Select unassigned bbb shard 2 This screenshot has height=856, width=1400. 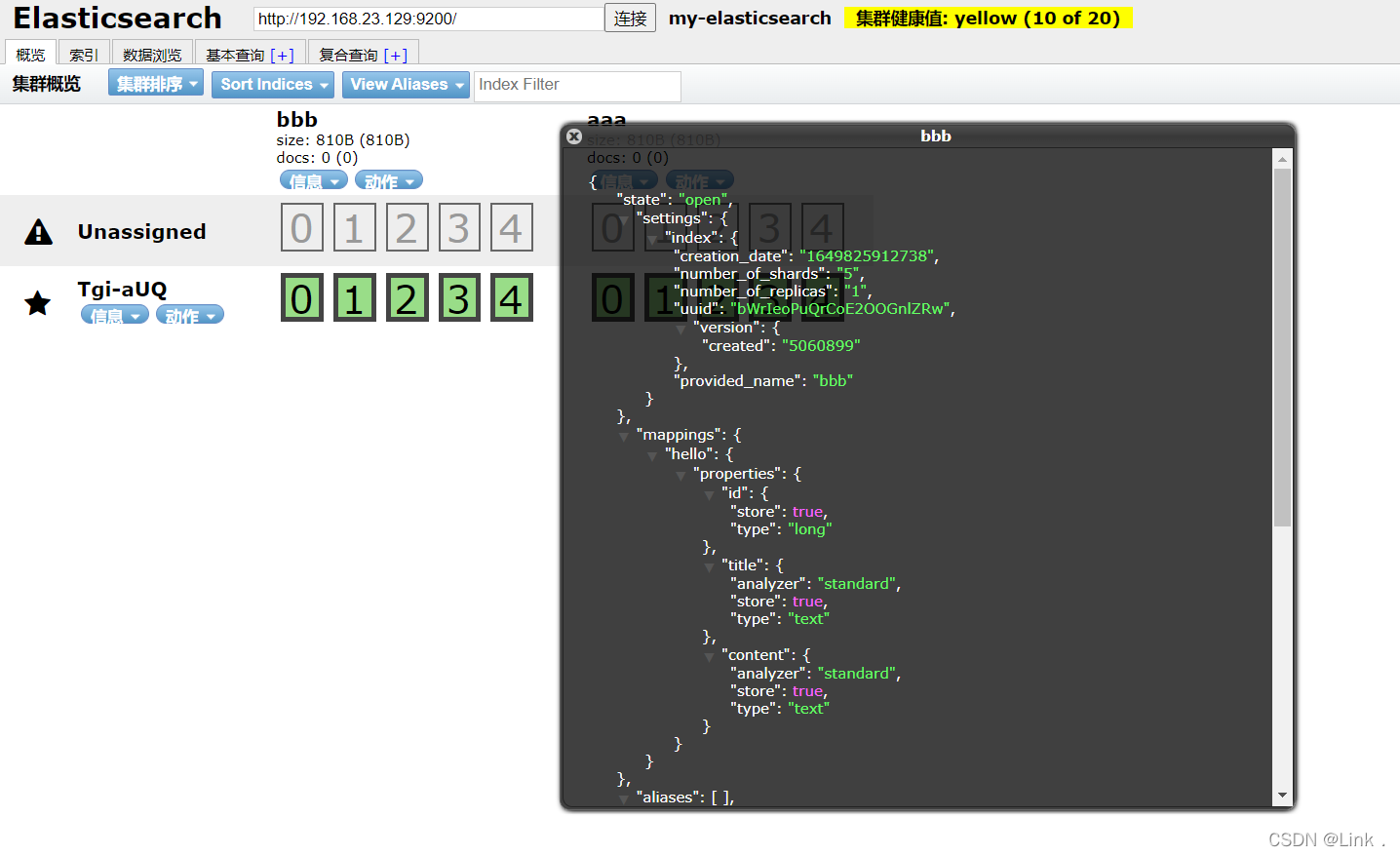pyautogui.click(x=407, y=228)
